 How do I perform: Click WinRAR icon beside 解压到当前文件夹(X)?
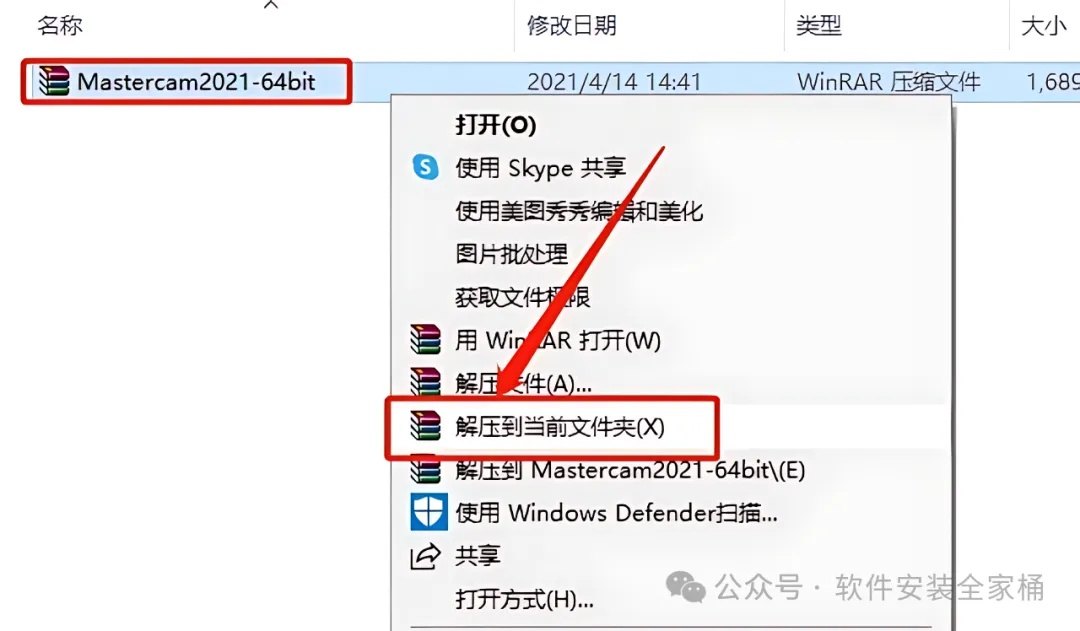pyautogui.click(x=425, y=426)
